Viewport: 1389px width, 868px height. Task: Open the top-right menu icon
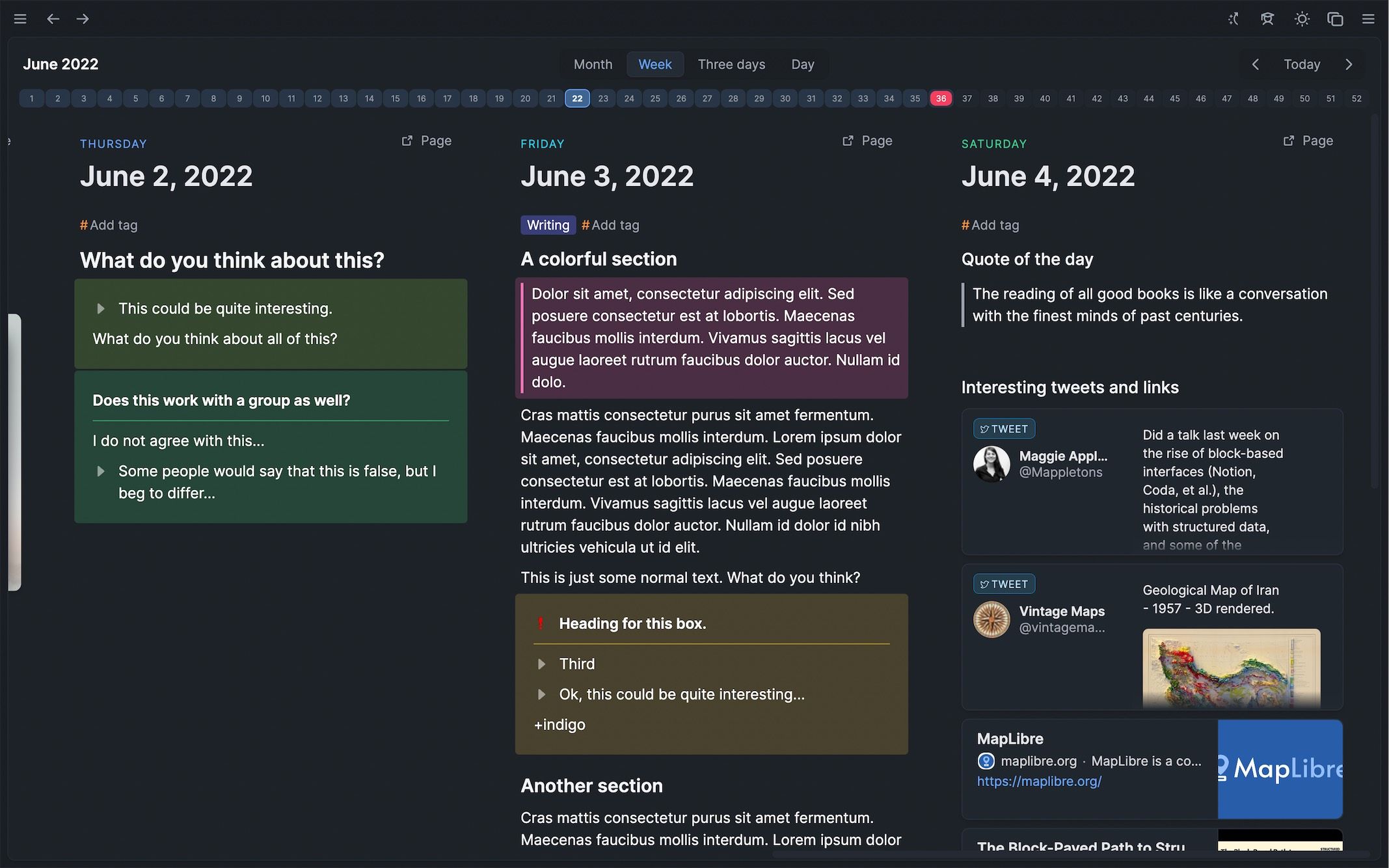click(x=1368, y=19)
